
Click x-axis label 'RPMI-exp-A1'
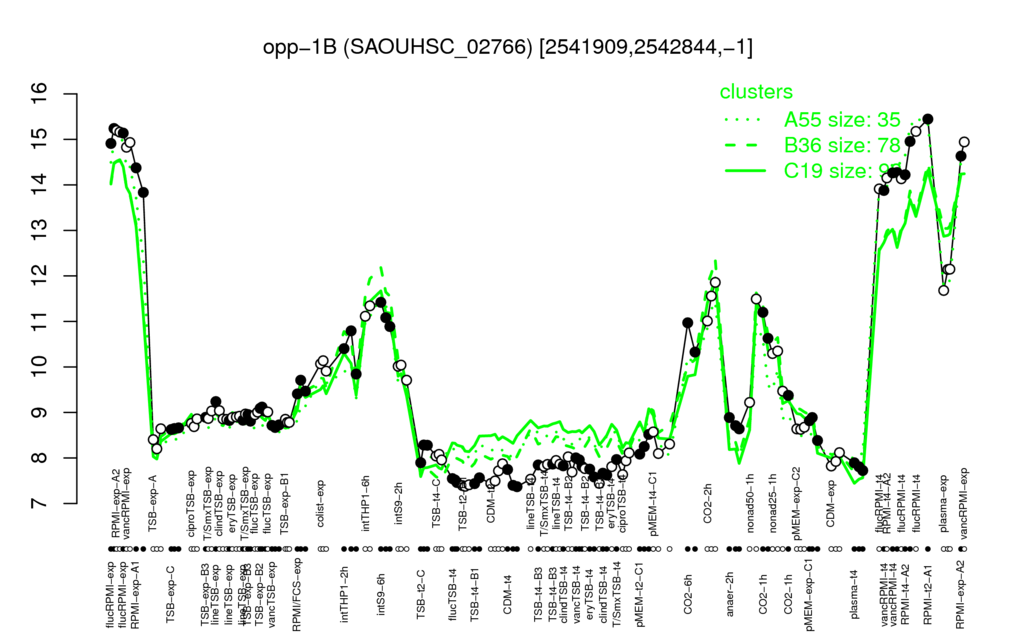(135, 595)
